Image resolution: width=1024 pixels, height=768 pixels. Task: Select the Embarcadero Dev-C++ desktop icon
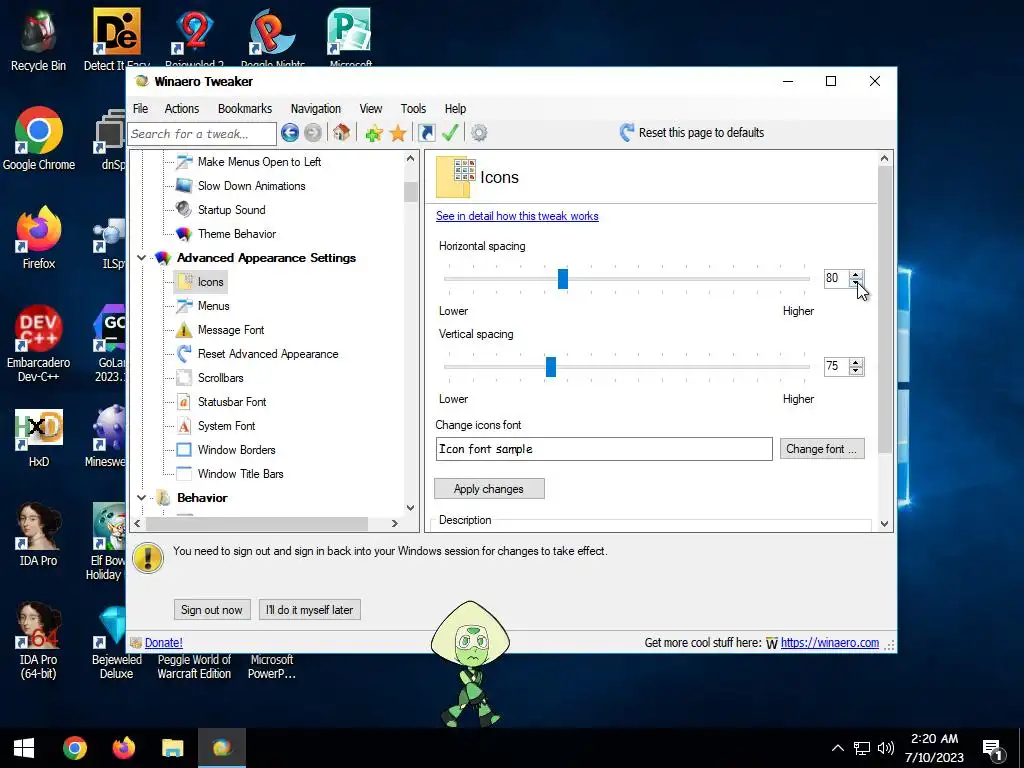39,344
